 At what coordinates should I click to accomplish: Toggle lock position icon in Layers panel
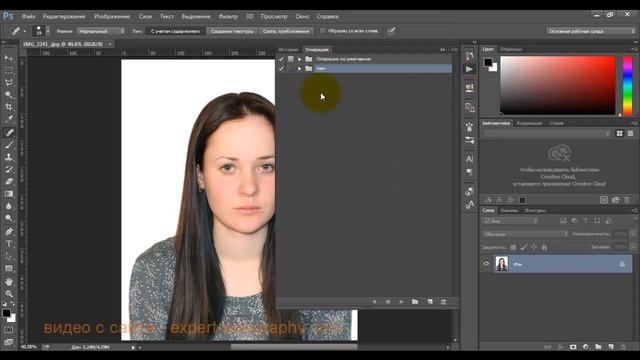point(534,247)
